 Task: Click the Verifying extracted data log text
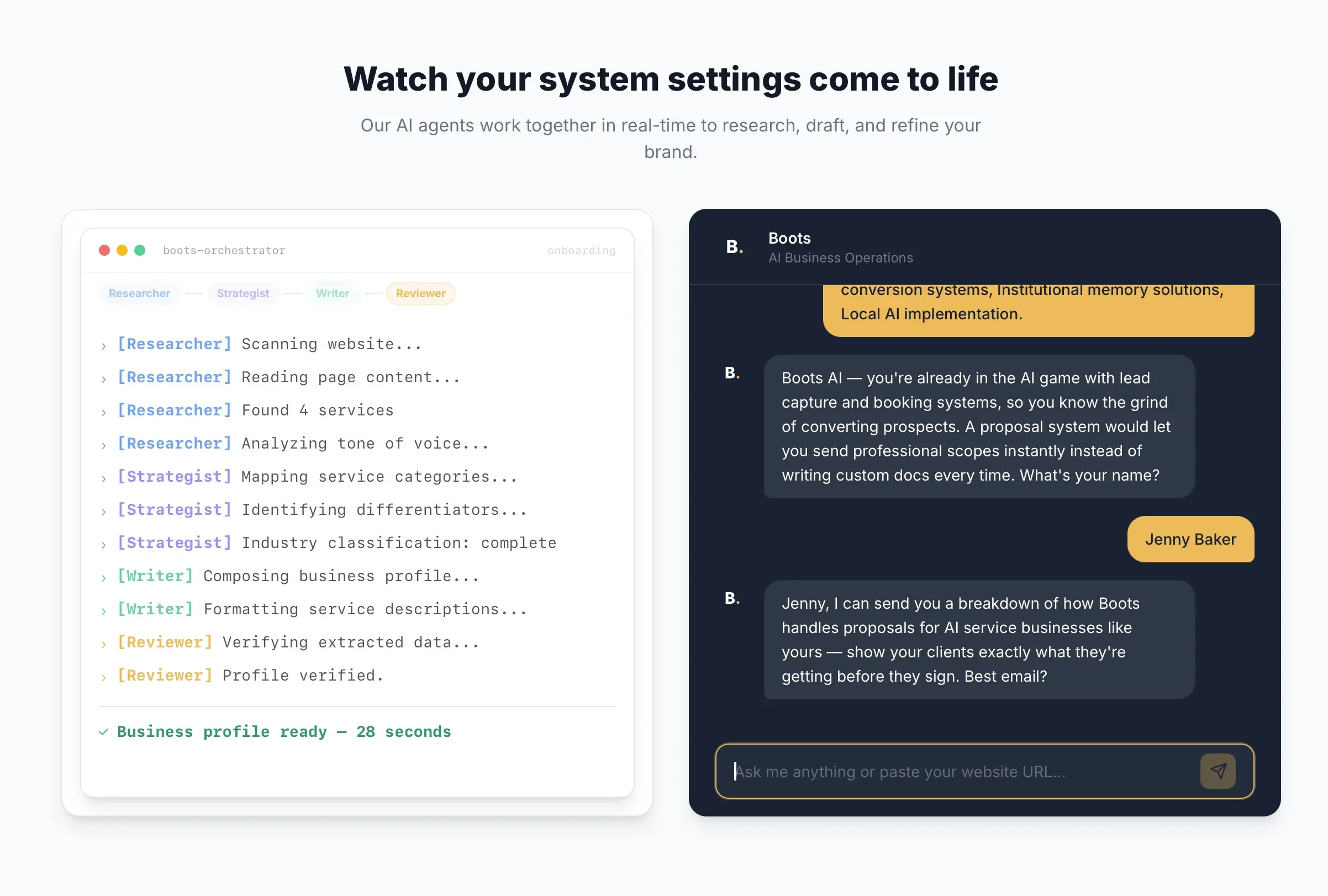[350, 642]
